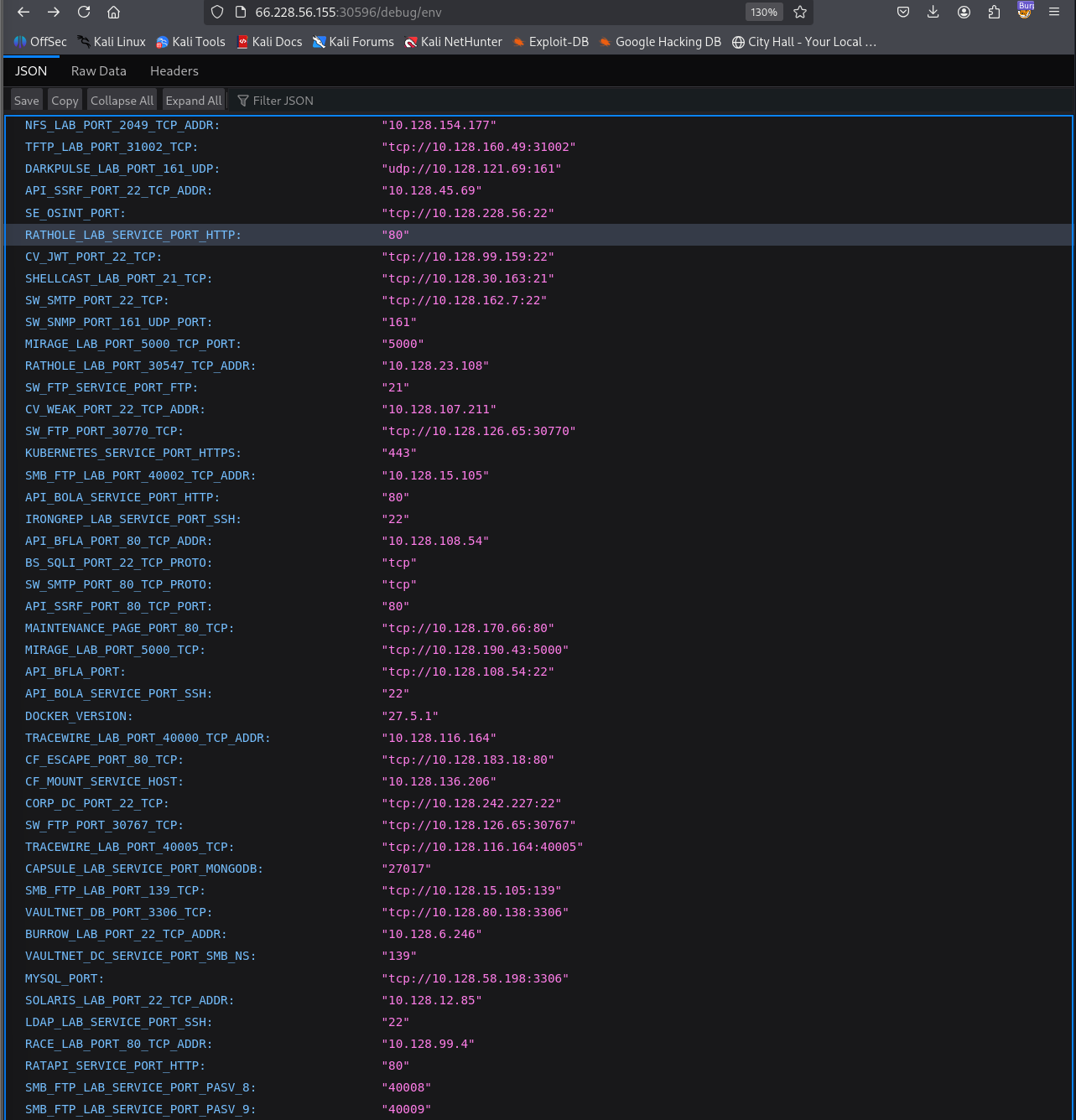This screenshot has width=1076, height=1120.
Task: Select the IRONGREP_LAB_SERVICE_PORT_SSH key
Action: click(x=133, y=519)
